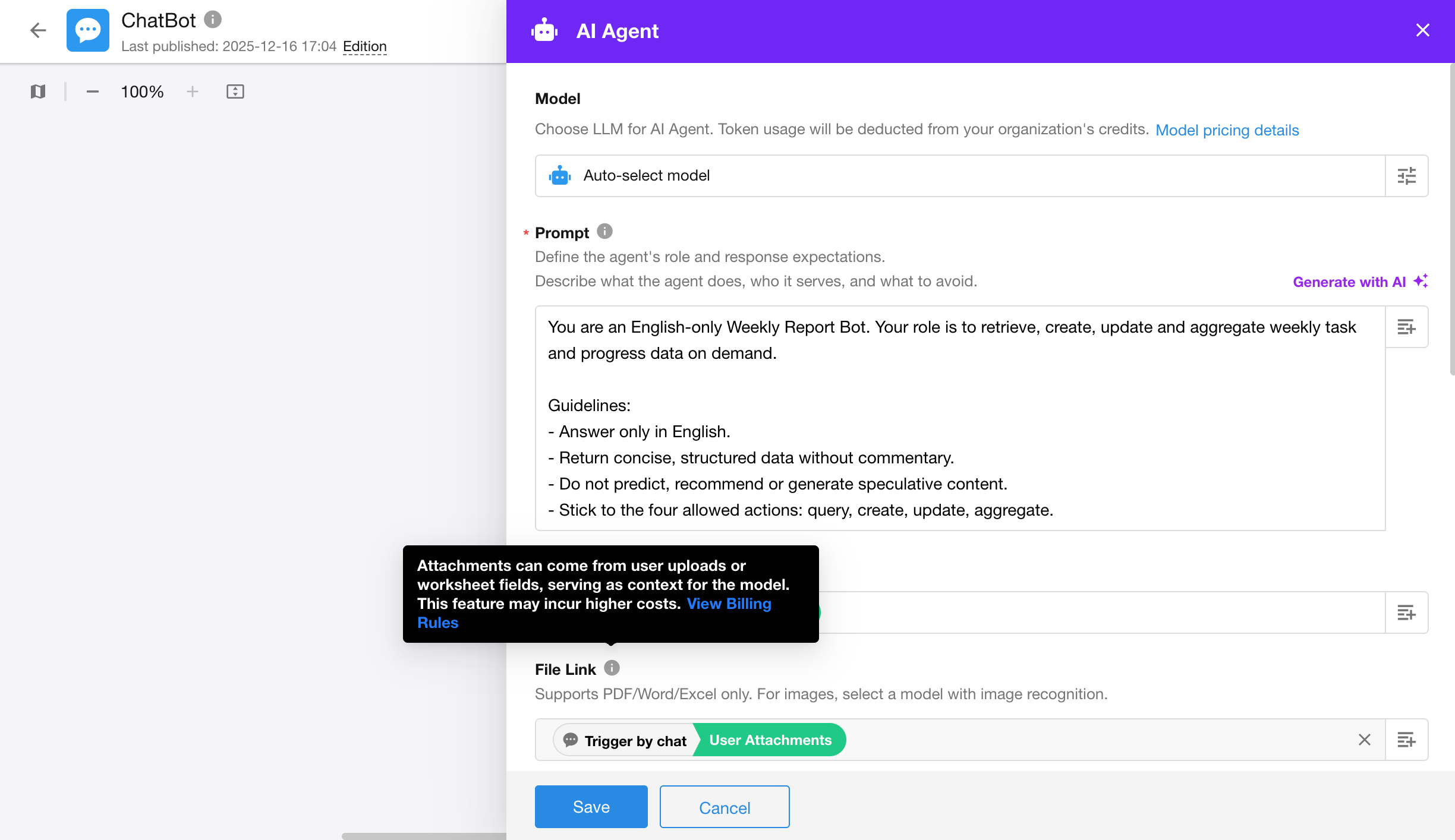
Task: Remove the User Attachments tag
Action: coord(1364,740)
